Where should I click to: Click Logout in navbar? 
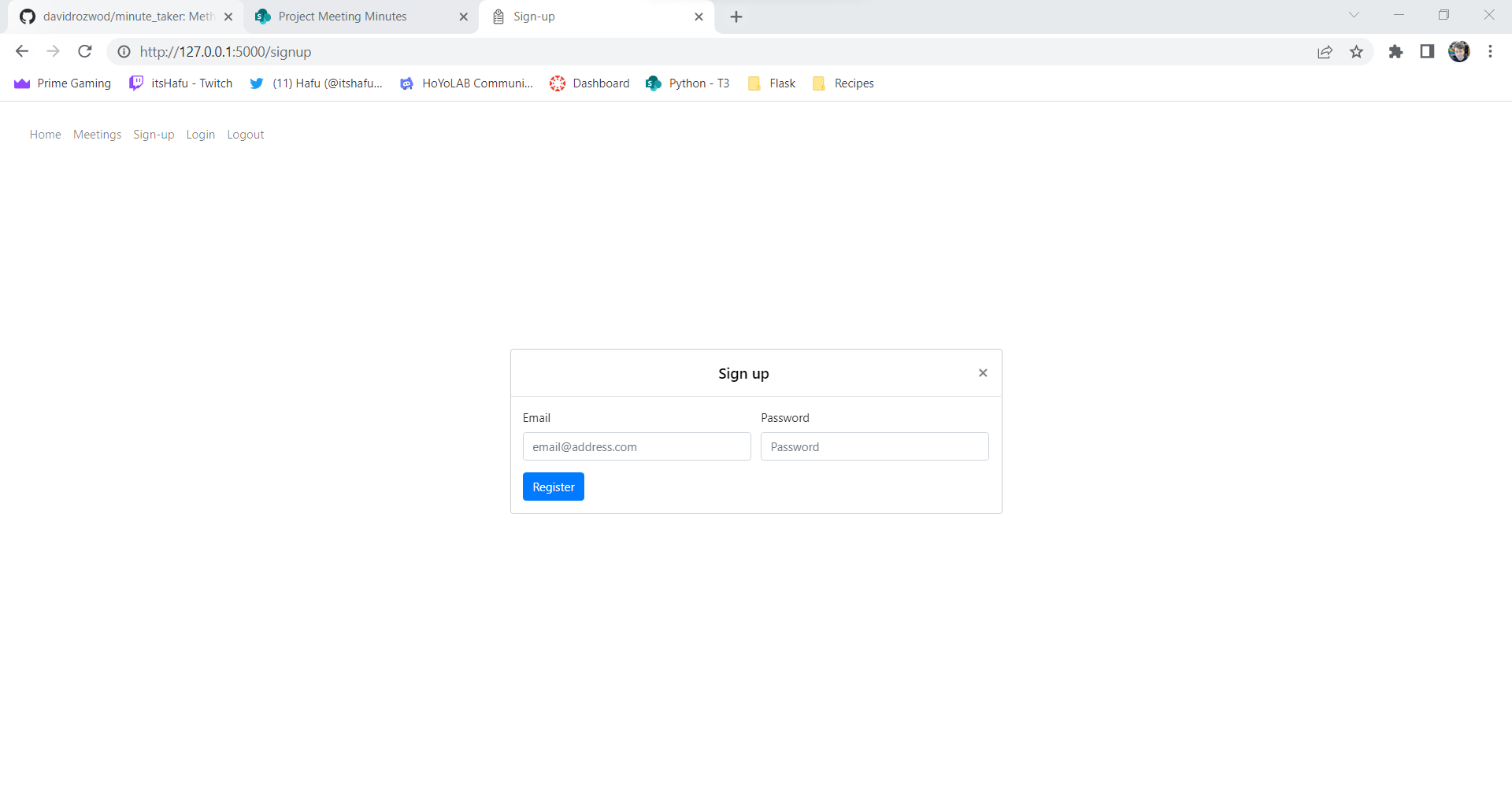tap(245, 135)
